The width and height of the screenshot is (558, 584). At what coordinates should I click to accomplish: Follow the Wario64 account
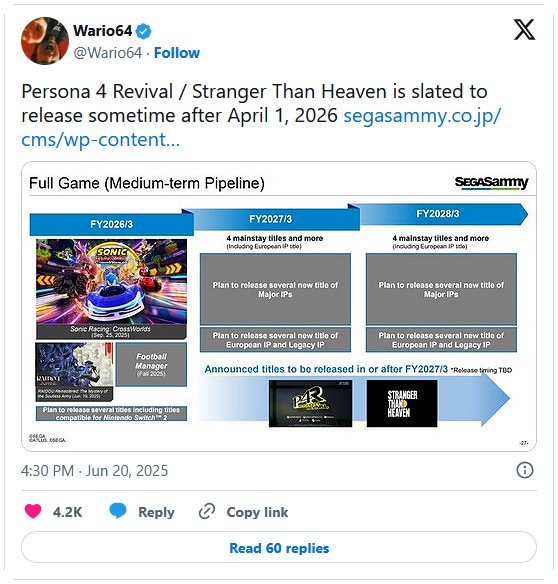tap(177, 53)
